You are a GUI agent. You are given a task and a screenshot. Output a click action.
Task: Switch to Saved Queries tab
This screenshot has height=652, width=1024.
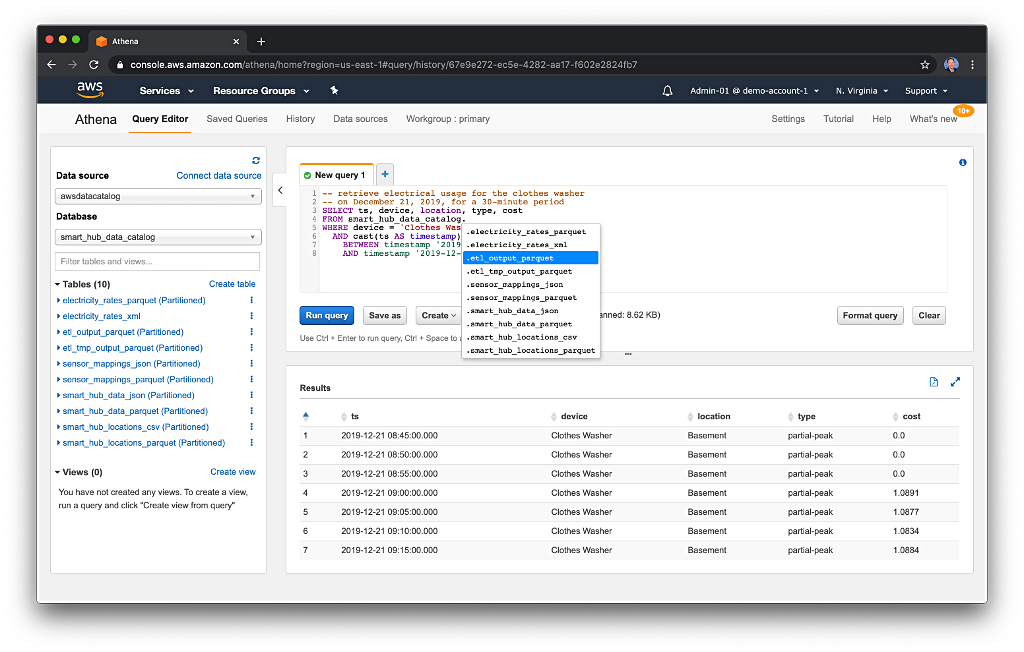[x=237, y=119]
